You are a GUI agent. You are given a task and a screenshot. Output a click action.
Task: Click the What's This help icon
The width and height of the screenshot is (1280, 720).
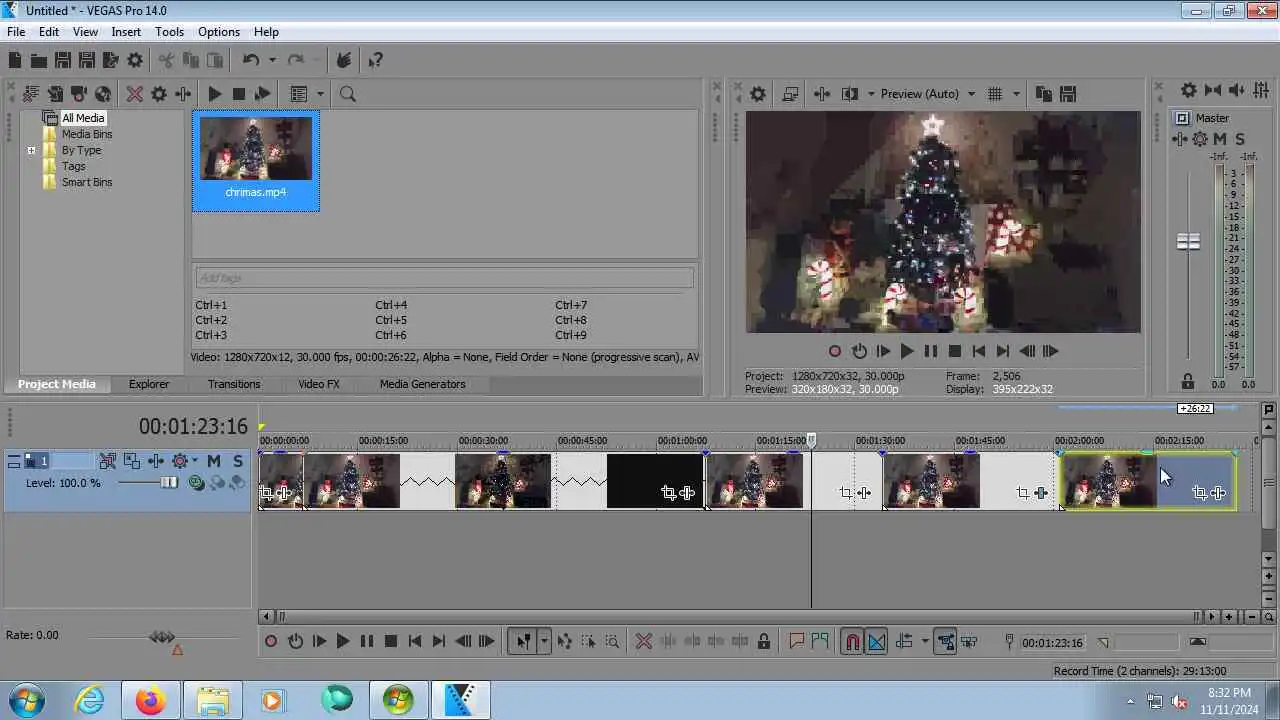pos(376,61)
